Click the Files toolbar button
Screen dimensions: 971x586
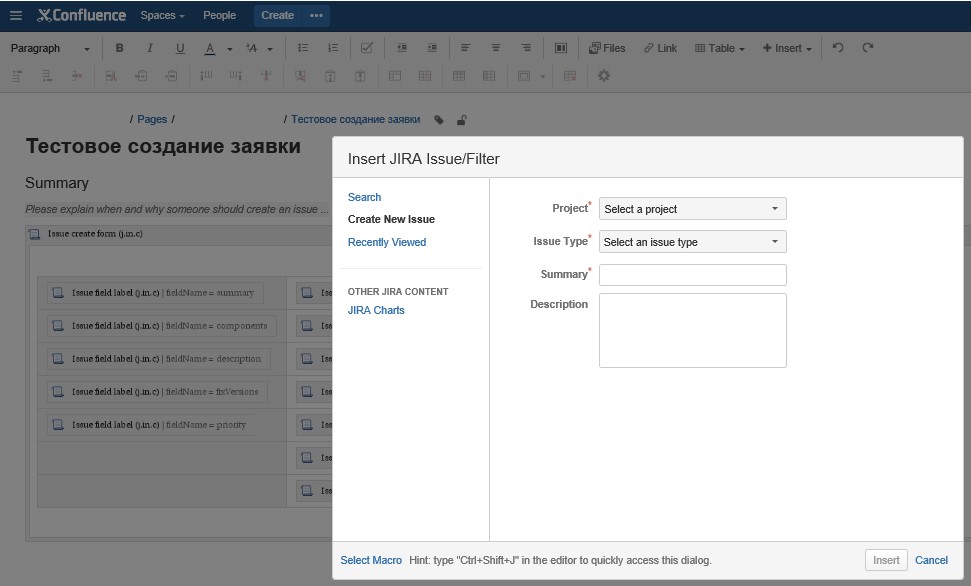click(607, 48)
